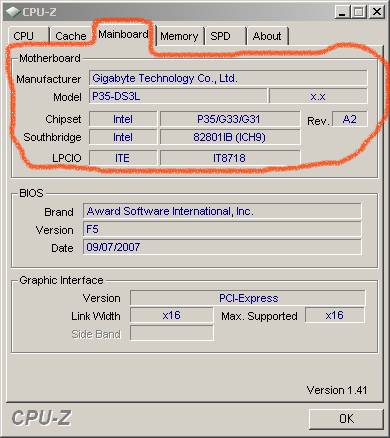Click the maximize window button

click(x=359, y=12)
